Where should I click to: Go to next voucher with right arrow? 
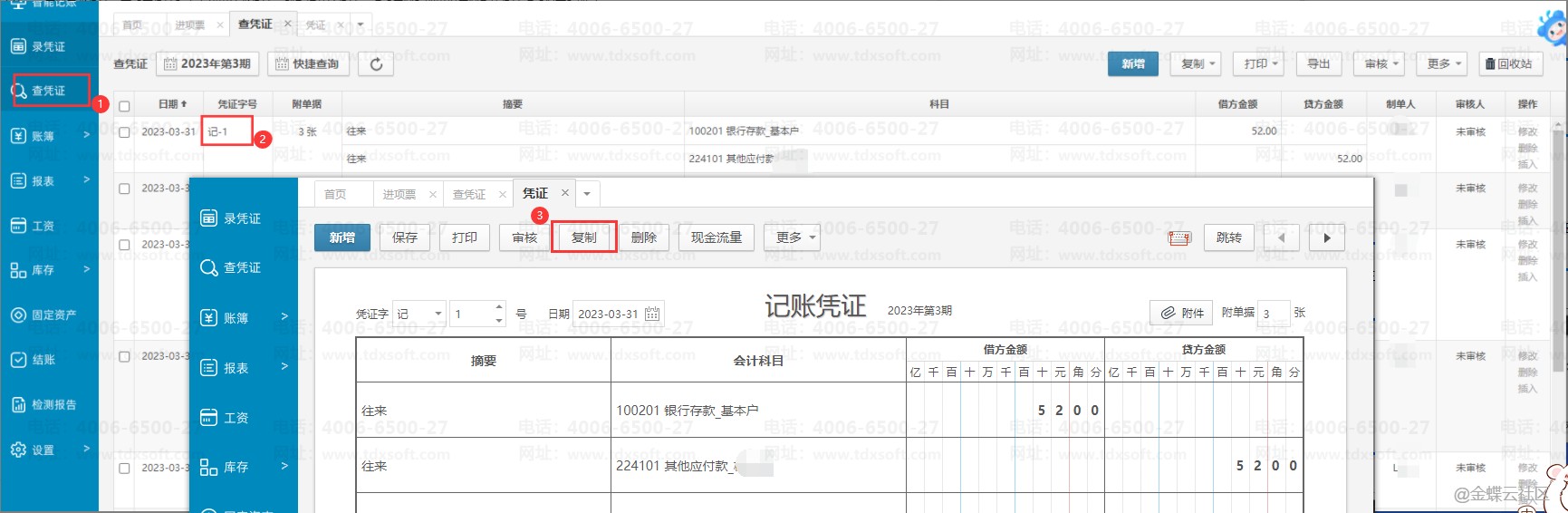click(x=1327, y=237)
